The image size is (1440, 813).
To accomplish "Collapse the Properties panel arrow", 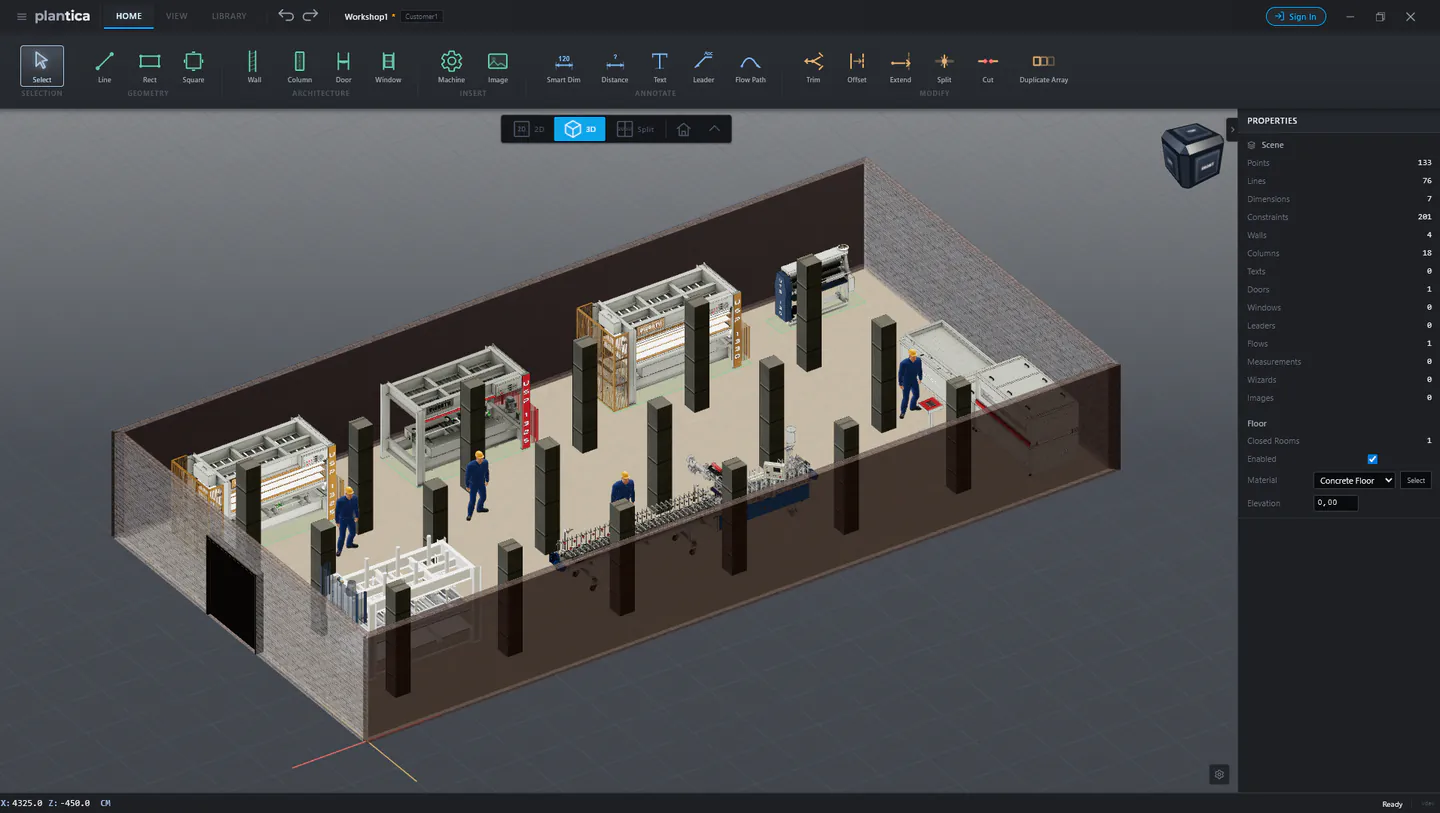I will (x=1232, y=129).
